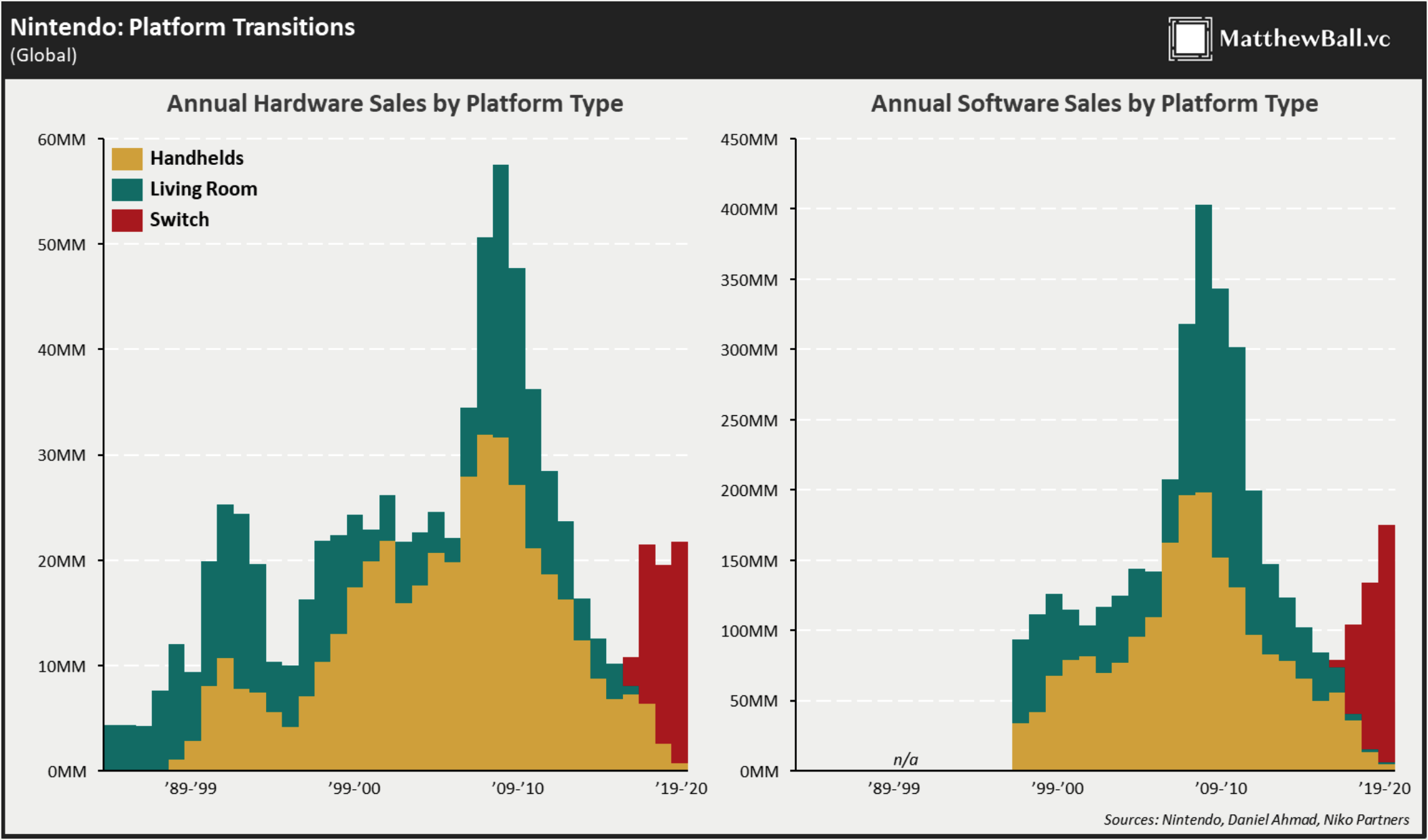Click the '89-'99 hardware axis label
The height and width of the screenshot is (840, 1428).
click(191, 788)
